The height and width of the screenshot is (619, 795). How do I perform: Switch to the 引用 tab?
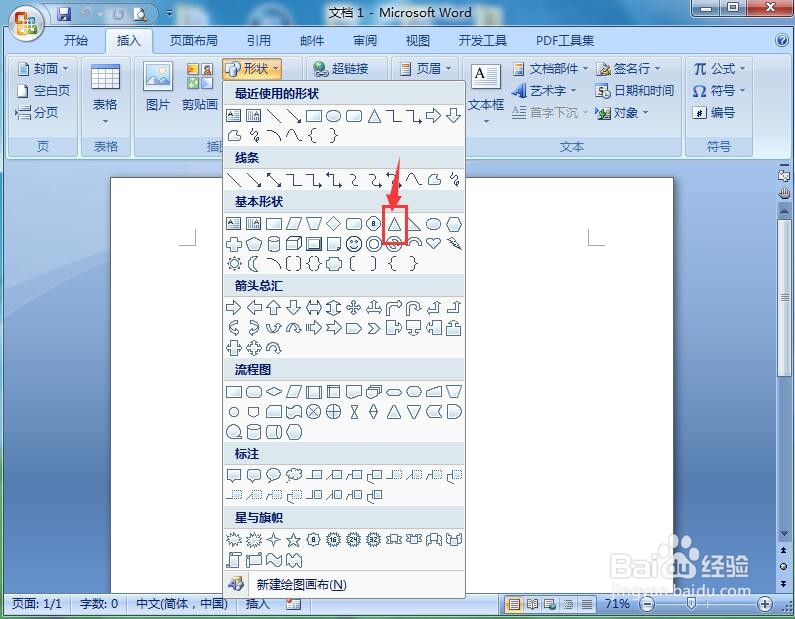(259, 41)
